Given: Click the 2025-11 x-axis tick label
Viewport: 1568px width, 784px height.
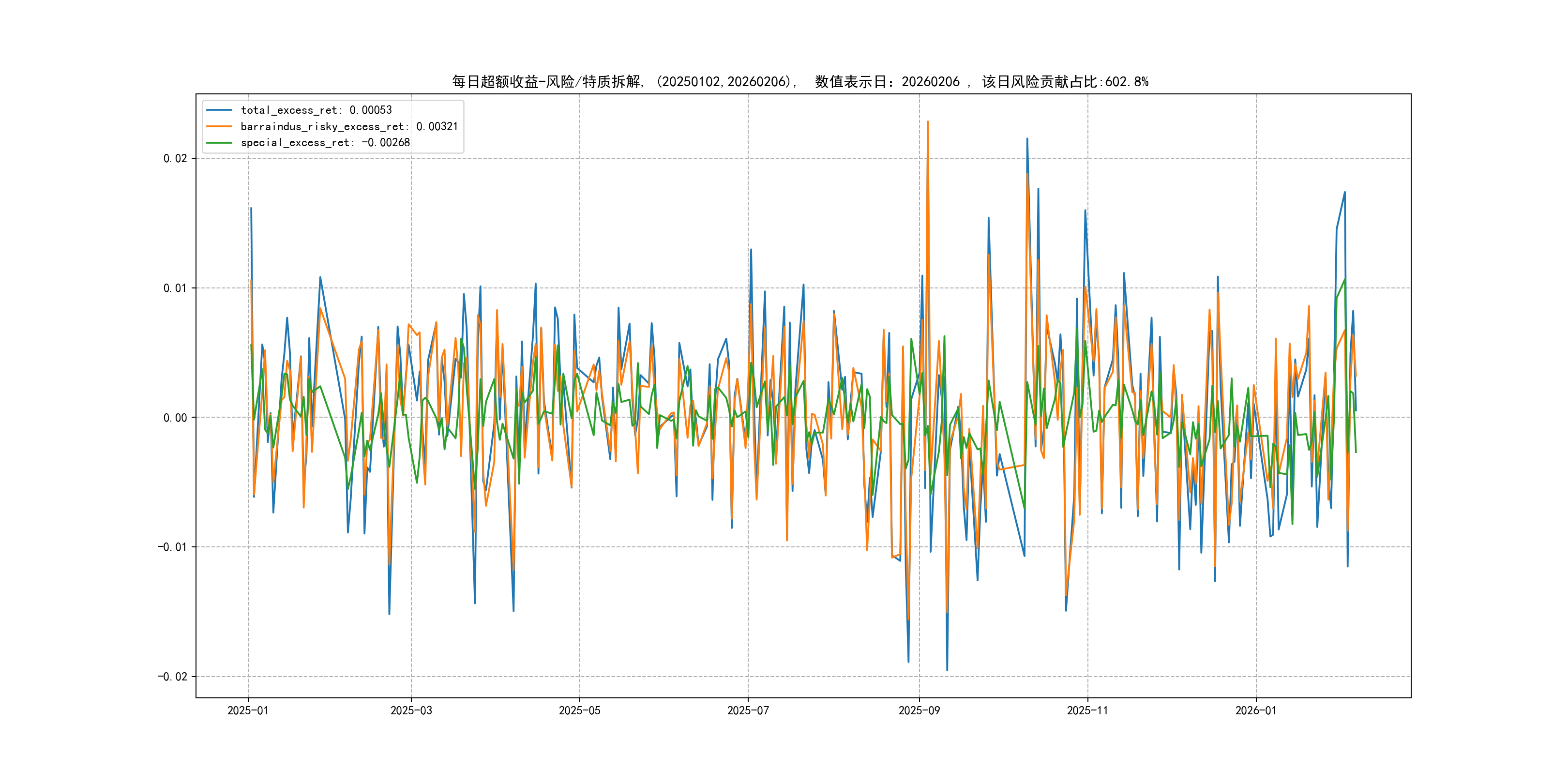Looking at the screenshot, I should [x=1088, y=711].
